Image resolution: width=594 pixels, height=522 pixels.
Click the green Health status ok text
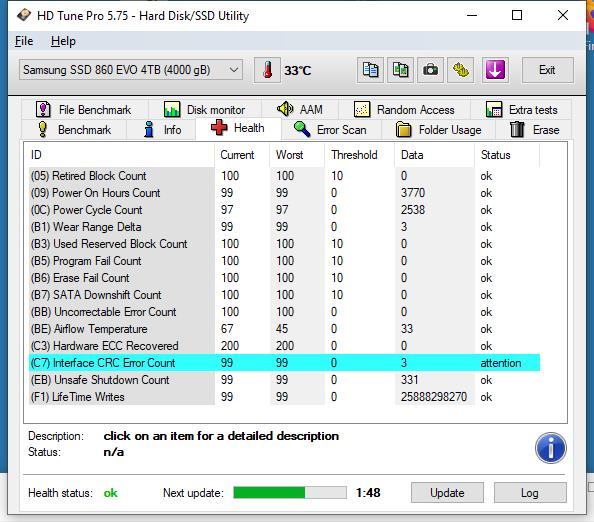111,493
